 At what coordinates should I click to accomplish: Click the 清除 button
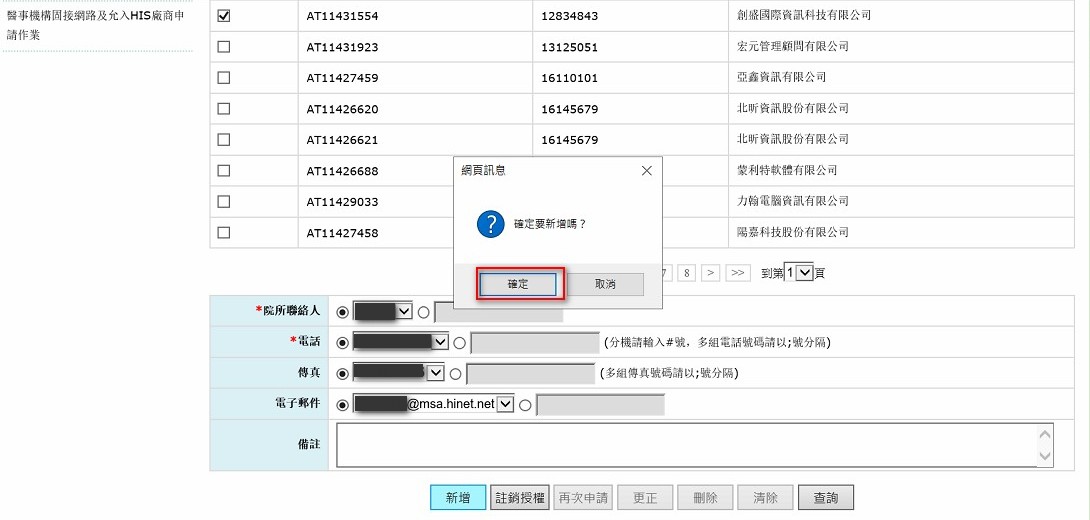(x=765, y=498)
